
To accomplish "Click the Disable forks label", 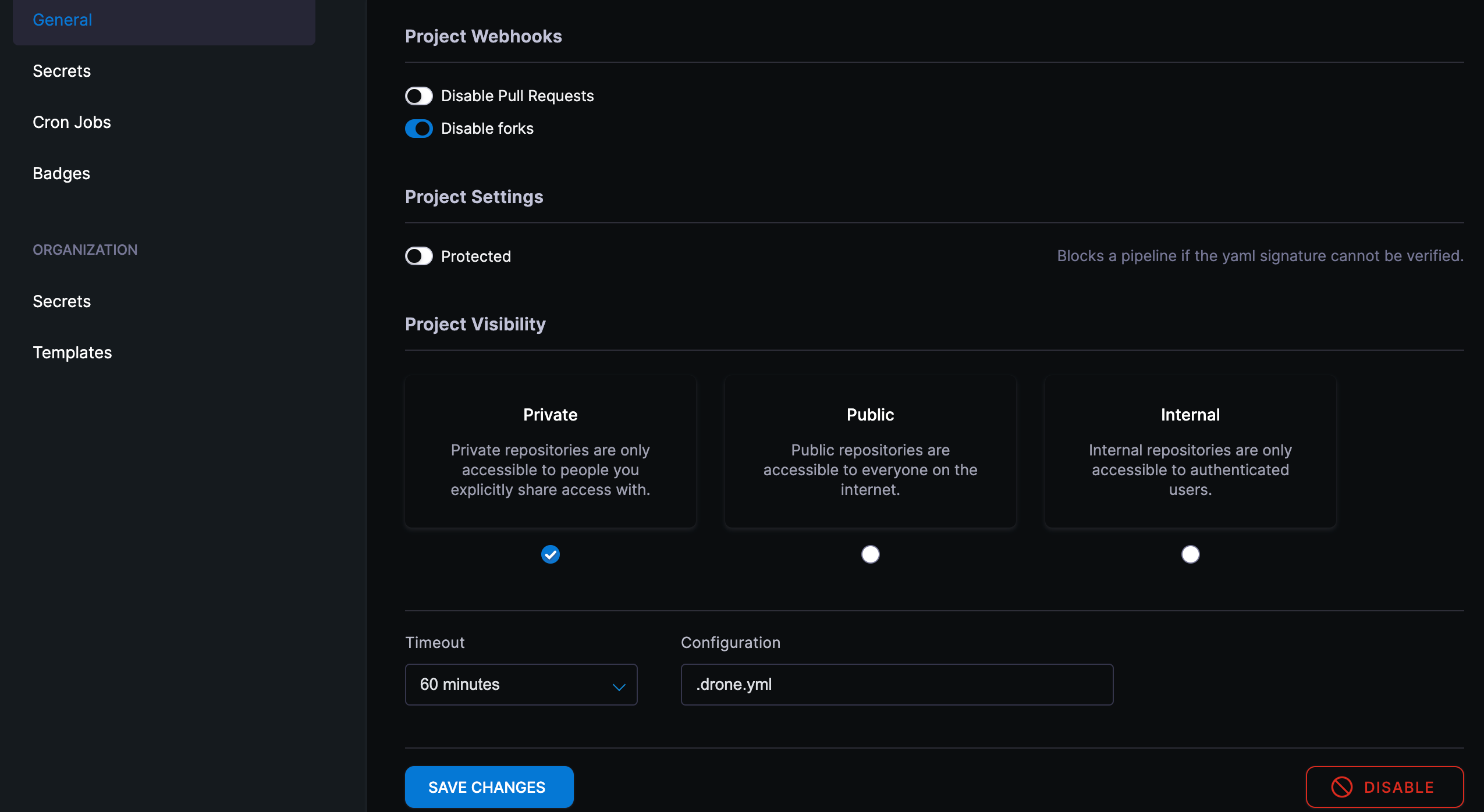I will click(487, 129).
